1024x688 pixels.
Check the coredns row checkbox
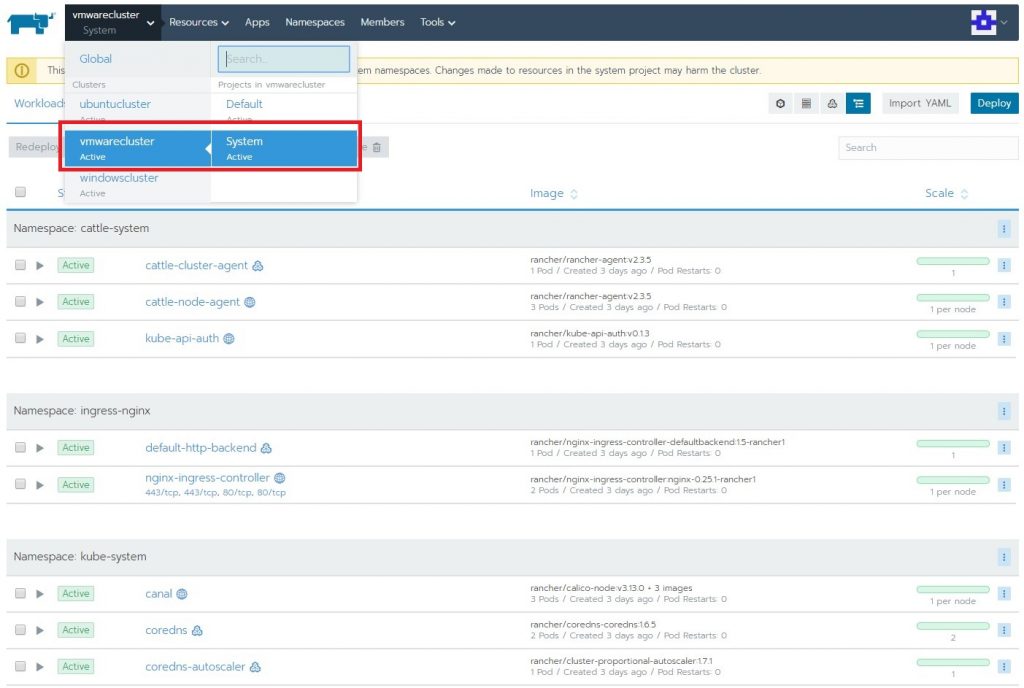tap(20, 630)
